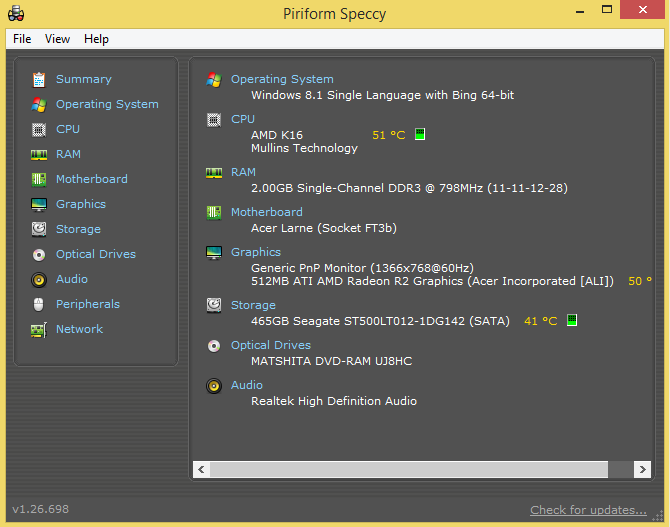Viewport: 670px width, 527px height.
Task: Click the graphics temperature 50 ° value
Action: click(640, 281)
